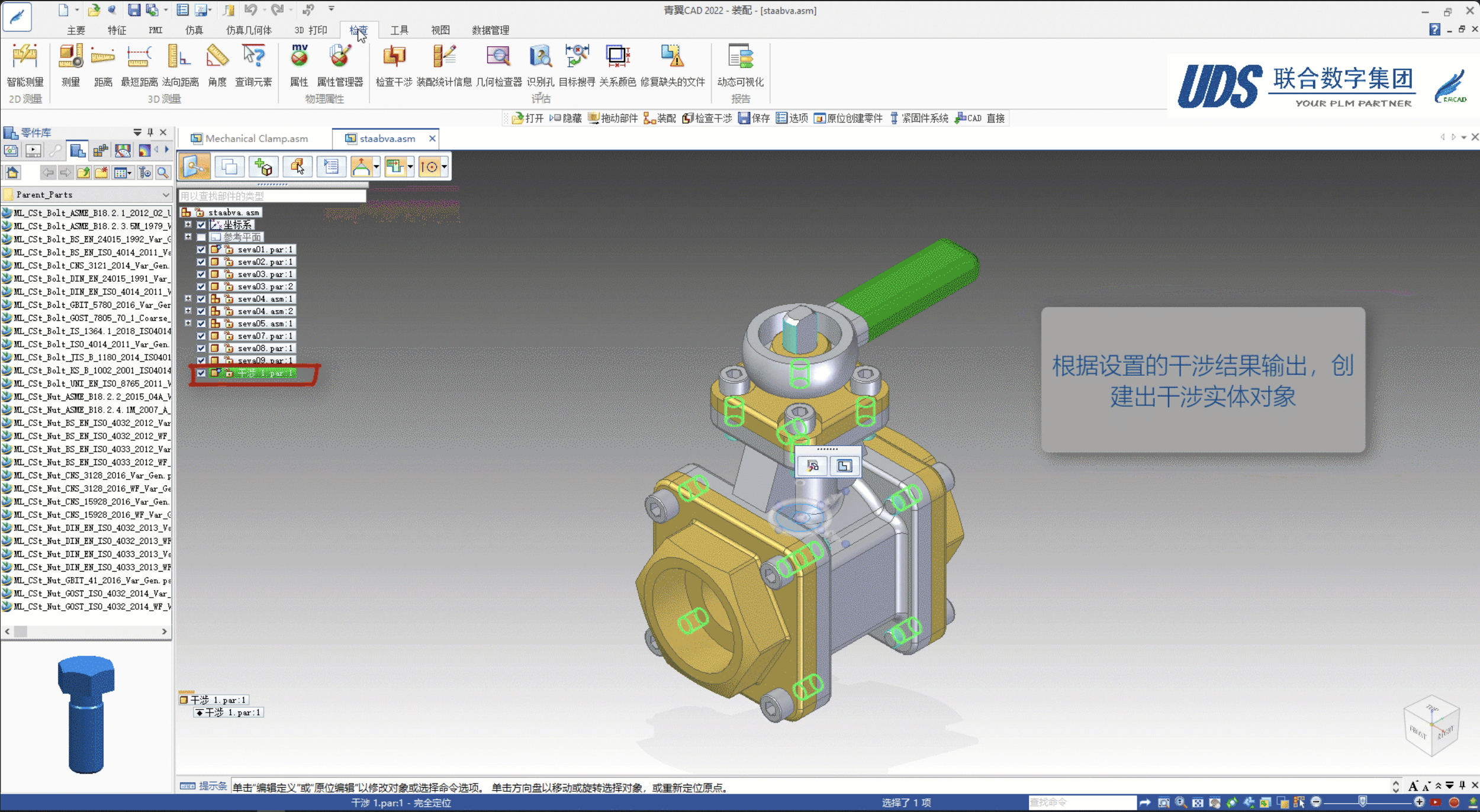Click the 用以查找部件的类型 search field

[272, 196]
